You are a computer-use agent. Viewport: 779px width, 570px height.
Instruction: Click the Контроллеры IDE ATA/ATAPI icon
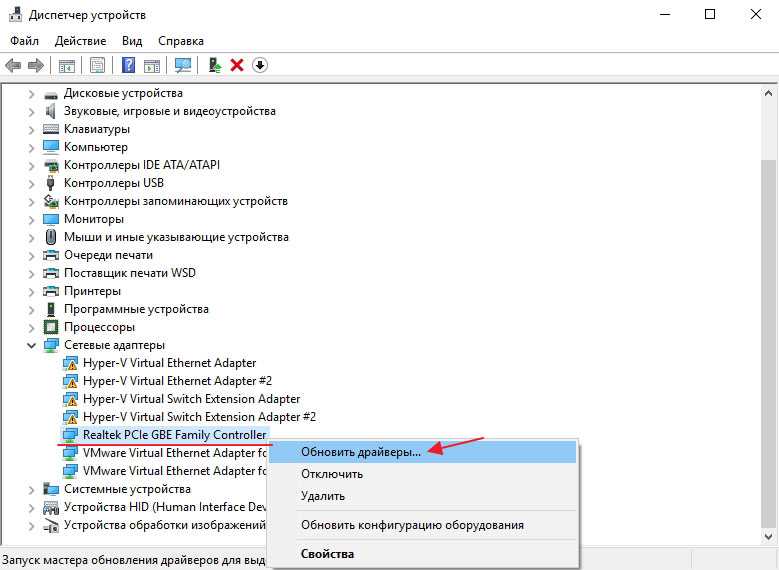tap(51, 165)
